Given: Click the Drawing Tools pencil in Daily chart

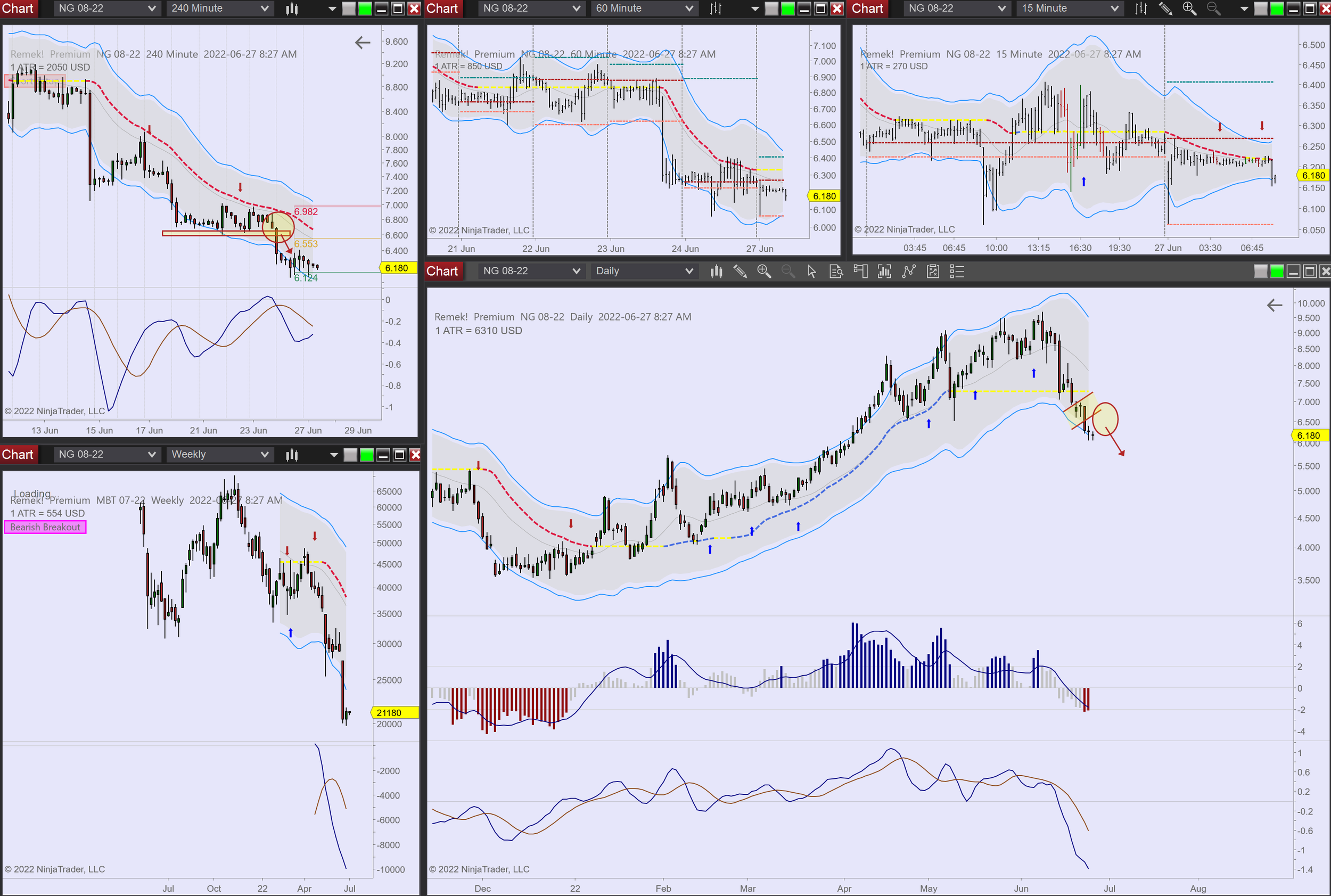Looking at the screenshot, I should (x=740, y=272).
